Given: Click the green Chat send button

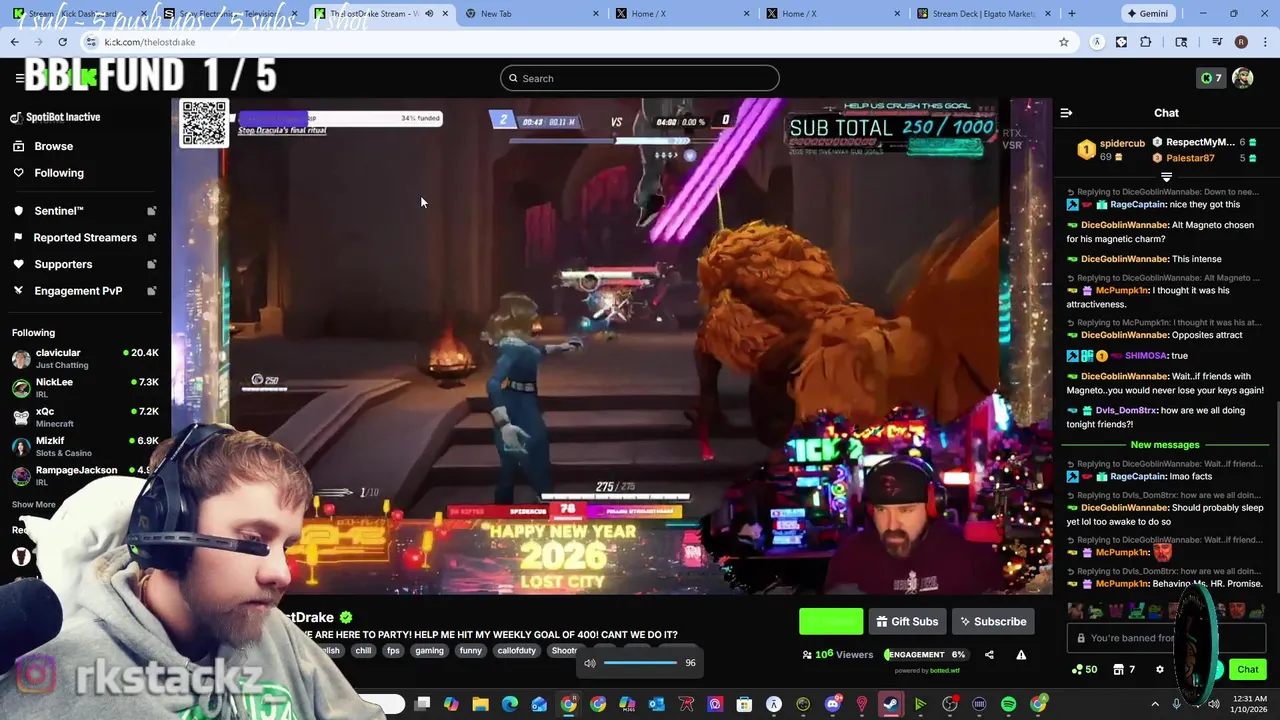Looking at the screenshot, I should 1247,669.
